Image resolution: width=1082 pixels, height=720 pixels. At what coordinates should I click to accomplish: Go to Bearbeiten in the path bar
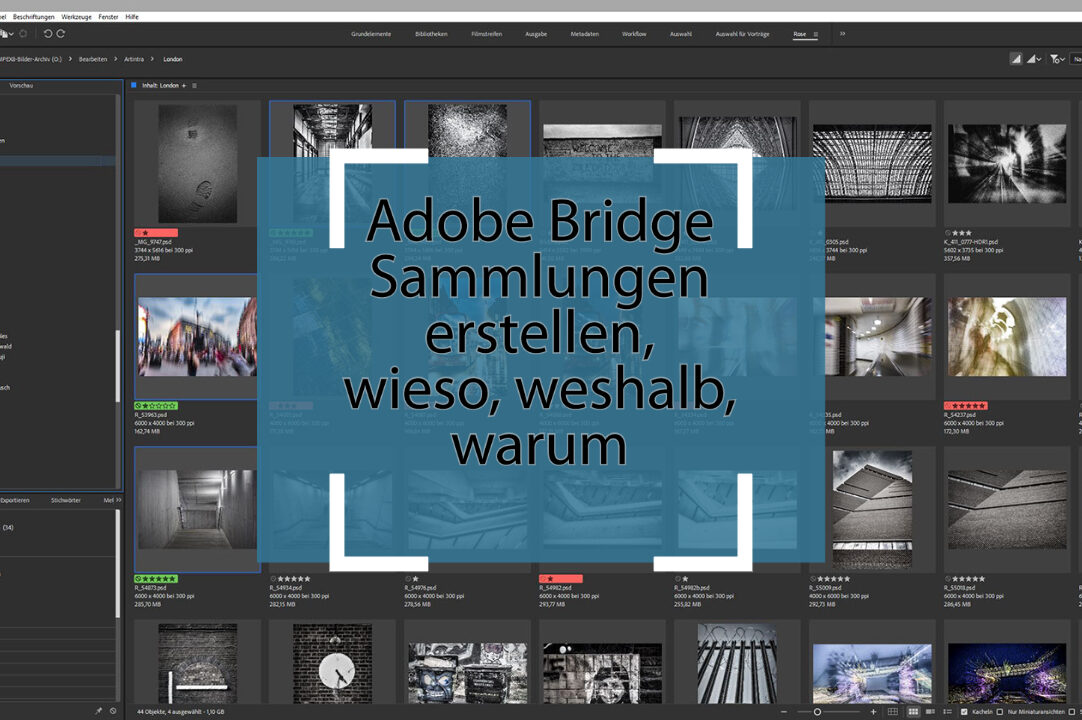pyautogui.click(x=92, y=59)
